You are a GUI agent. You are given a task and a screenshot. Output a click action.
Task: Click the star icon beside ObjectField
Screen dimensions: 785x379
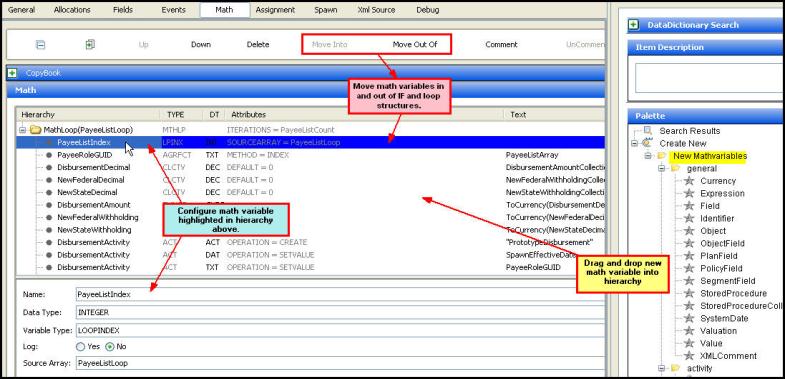pos(689,243)
